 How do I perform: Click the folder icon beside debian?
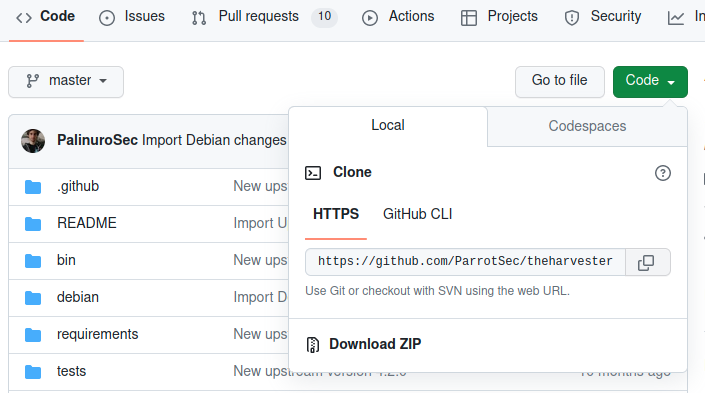[33, 298]
